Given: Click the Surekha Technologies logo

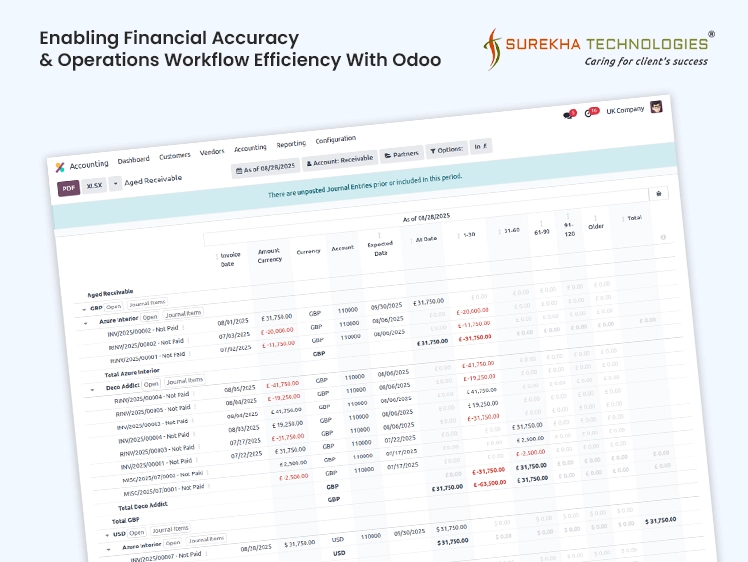Looking at the screenshot, I should (x=599, y=49).
